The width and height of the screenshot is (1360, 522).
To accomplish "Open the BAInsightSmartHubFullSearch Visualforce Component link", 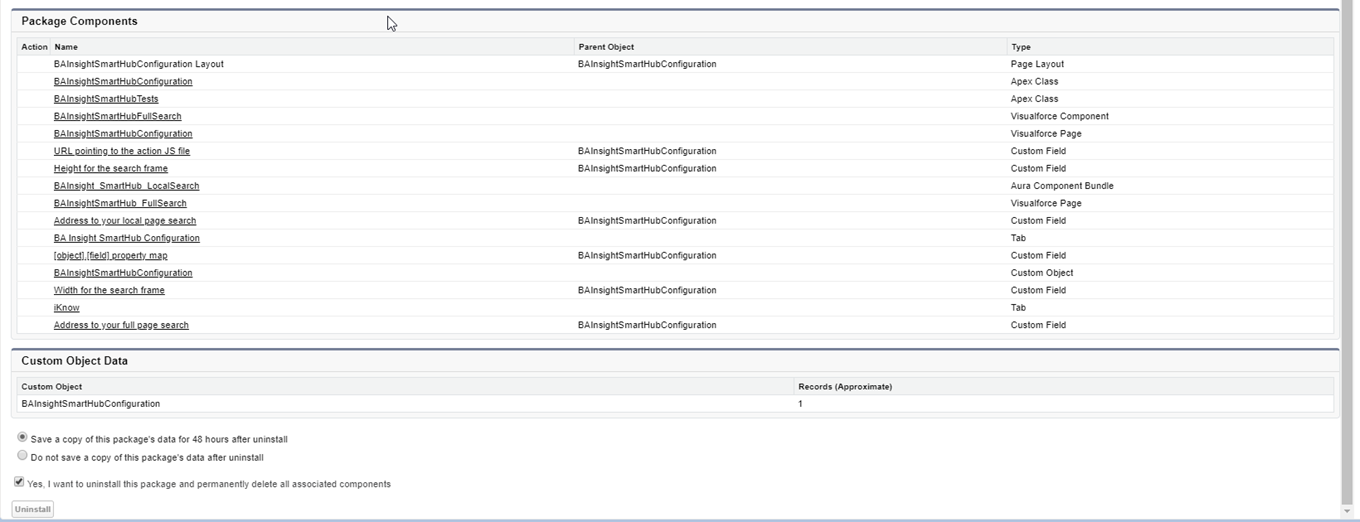I will coord(117,116).
